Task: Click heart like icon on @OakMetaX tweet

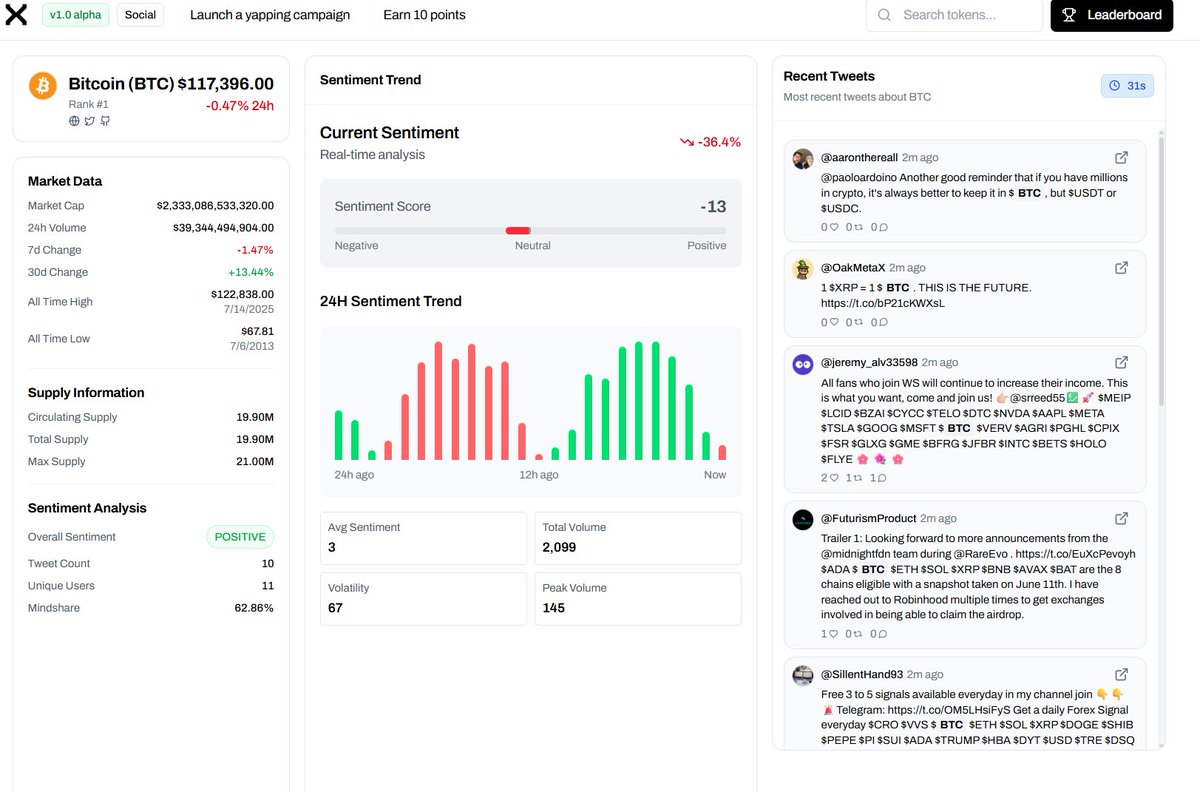Action: [x=834, y=322]
